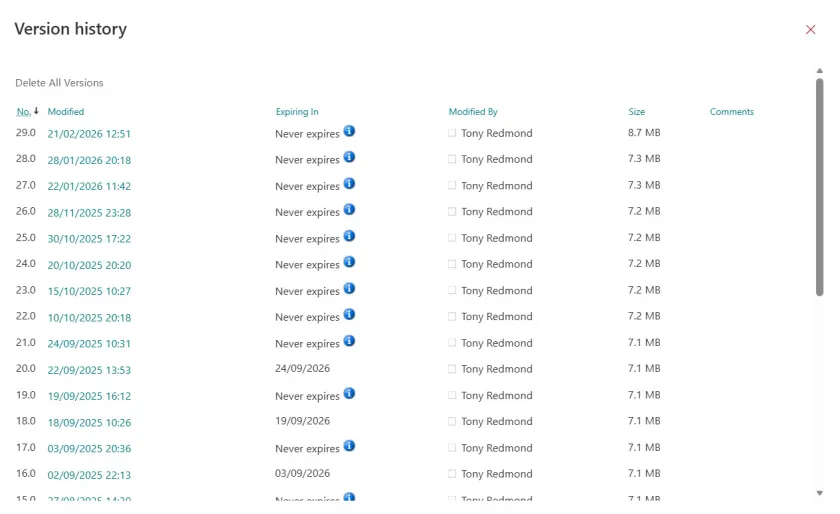This screenshot has width=840, height=514.
Task: Click info icon for version 29.0 expiry
Action: [x=349, y=131]
